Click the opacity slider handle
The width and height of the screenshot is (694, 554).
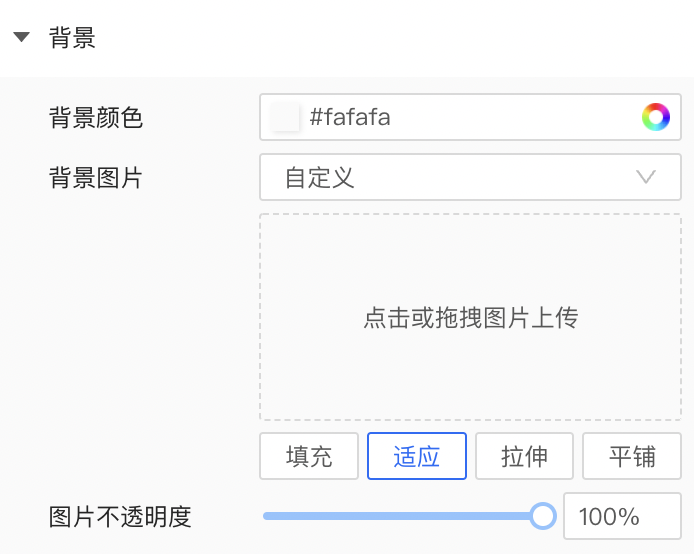point(543,516)
